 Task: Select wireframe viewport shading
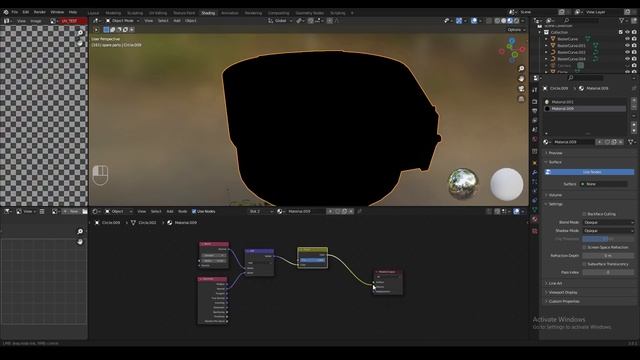497,20
